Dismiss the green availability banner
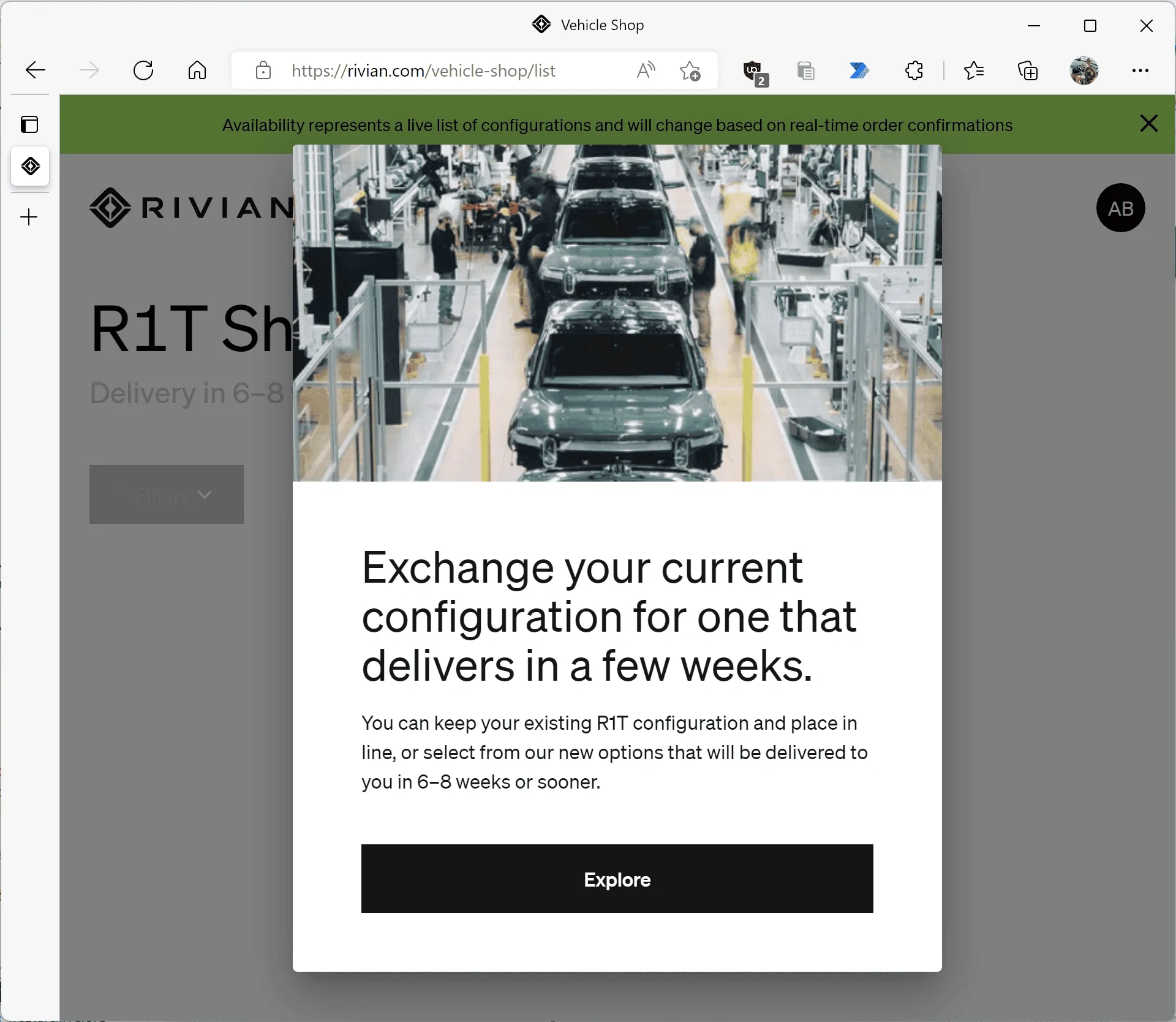The height and width of the screenshot is (1022, 1176). click(x=1149, y=124)
